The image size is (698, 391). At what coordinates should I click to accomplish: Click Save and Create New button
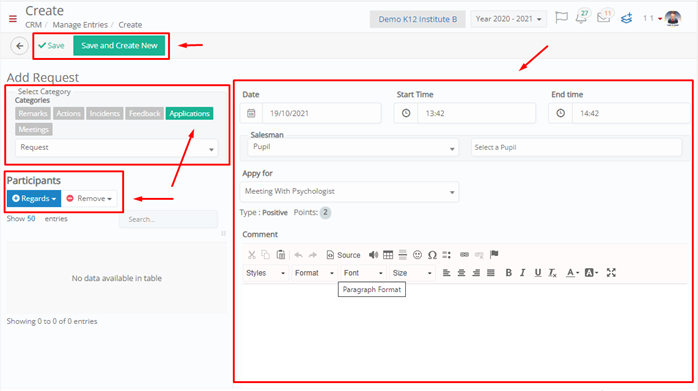pyautogui.click(x=119, y=45)
